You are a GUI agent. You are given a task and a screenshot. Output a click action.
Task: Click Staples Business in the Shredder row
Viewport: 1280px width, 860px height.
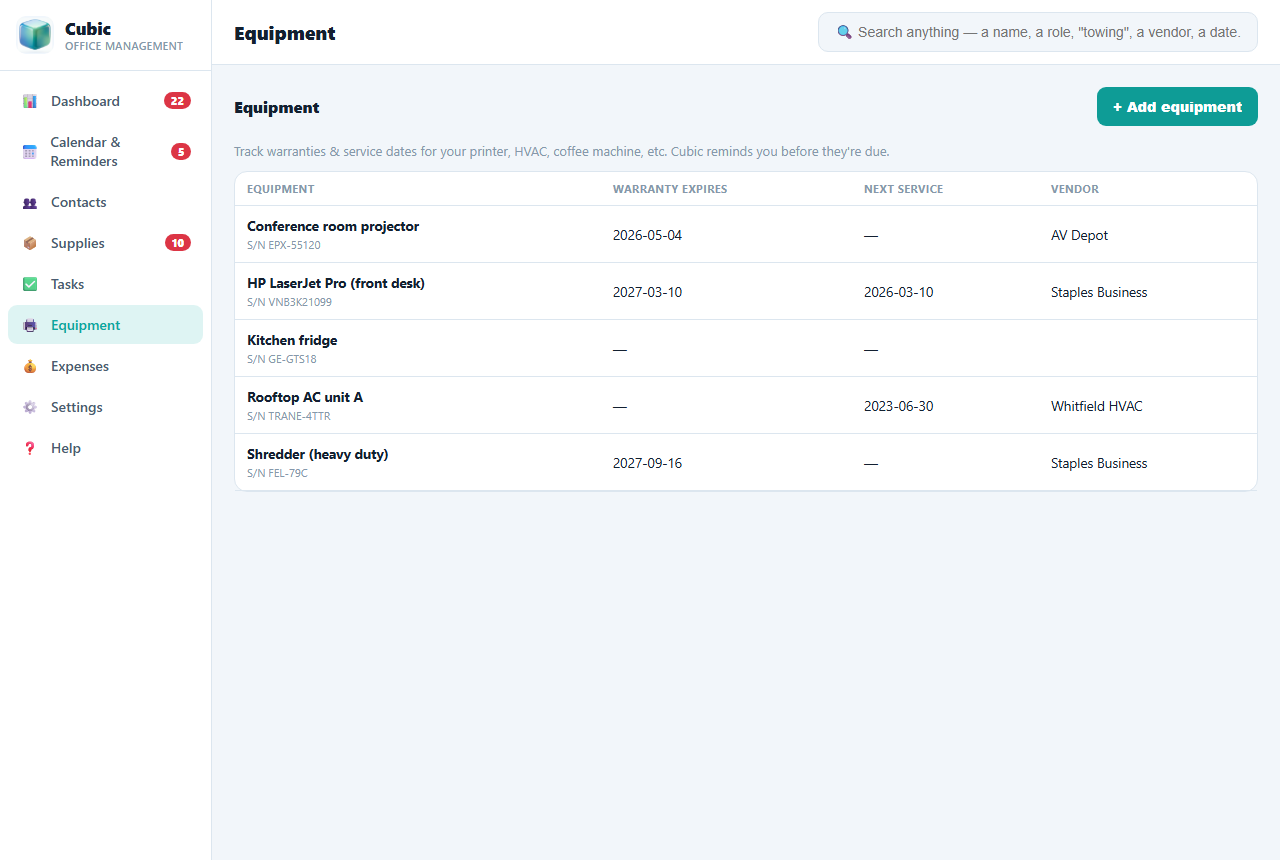tap(1099, 463)
